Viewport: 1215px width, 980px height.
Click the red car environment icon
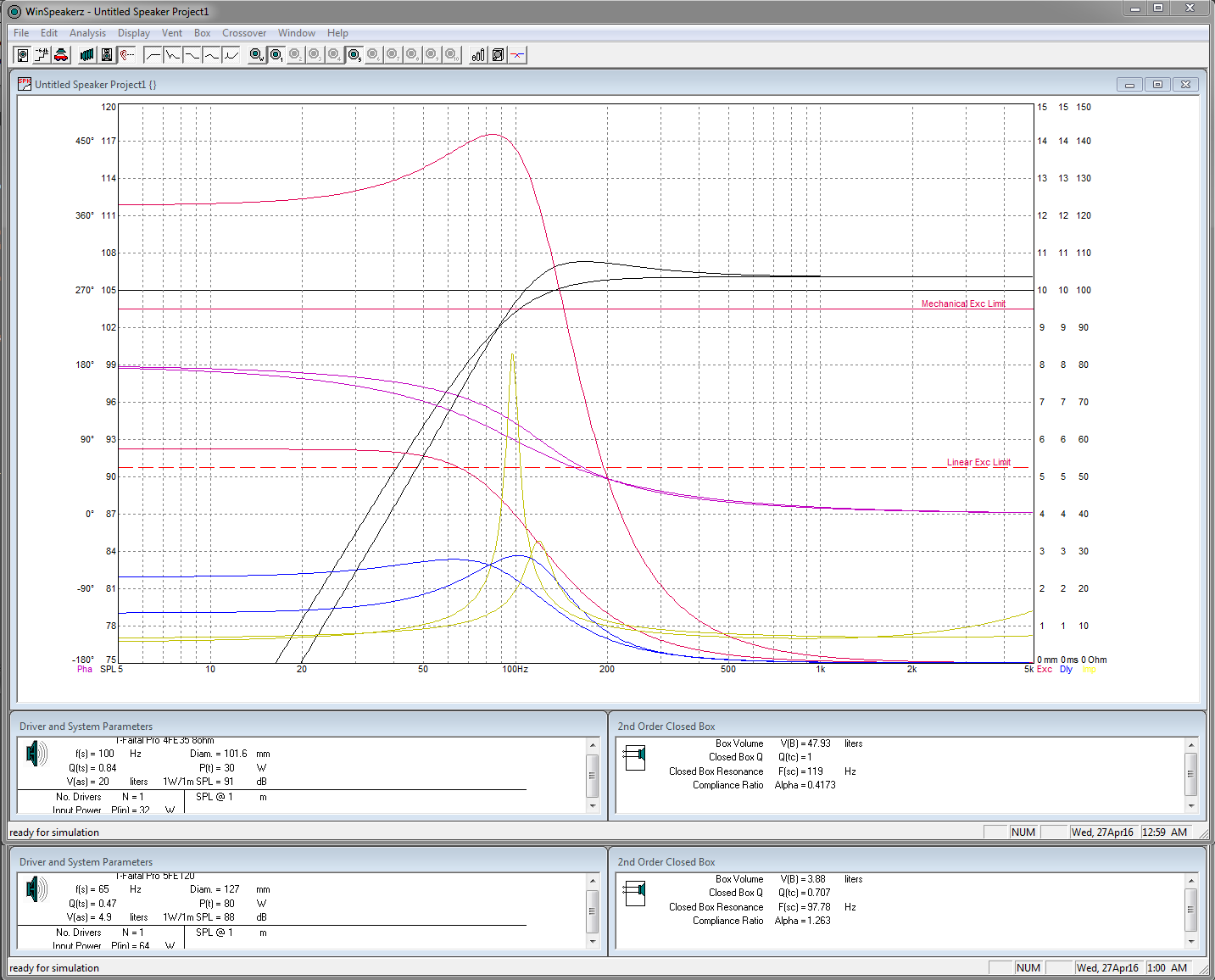[62, 55]
